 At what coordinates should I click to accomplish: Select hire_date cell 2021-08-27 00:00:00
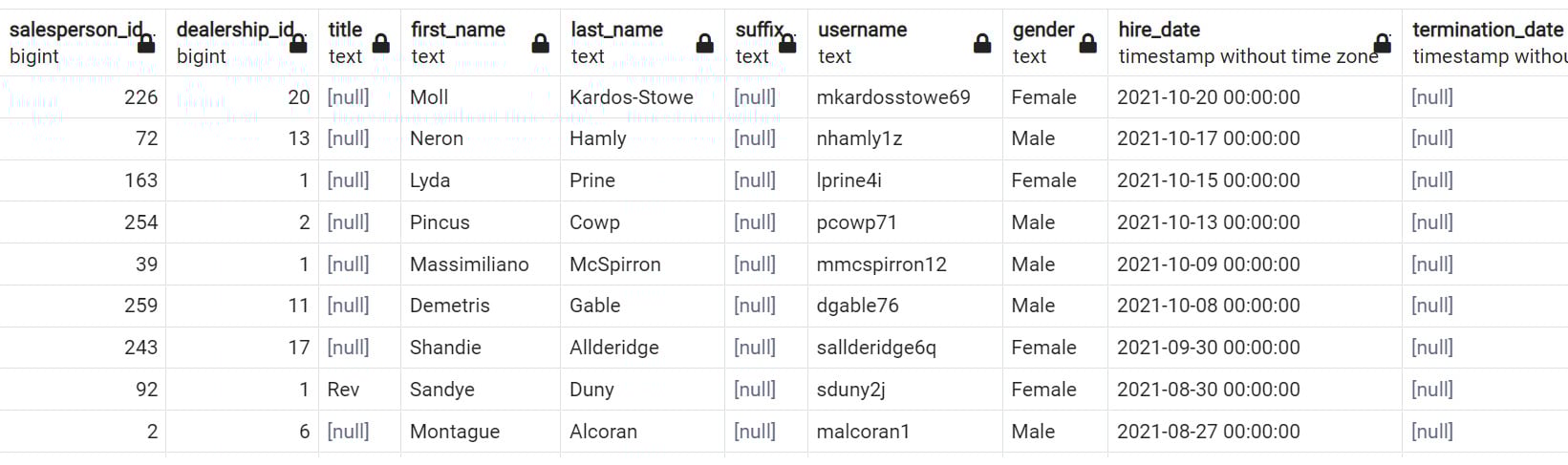coord(1255,432)
